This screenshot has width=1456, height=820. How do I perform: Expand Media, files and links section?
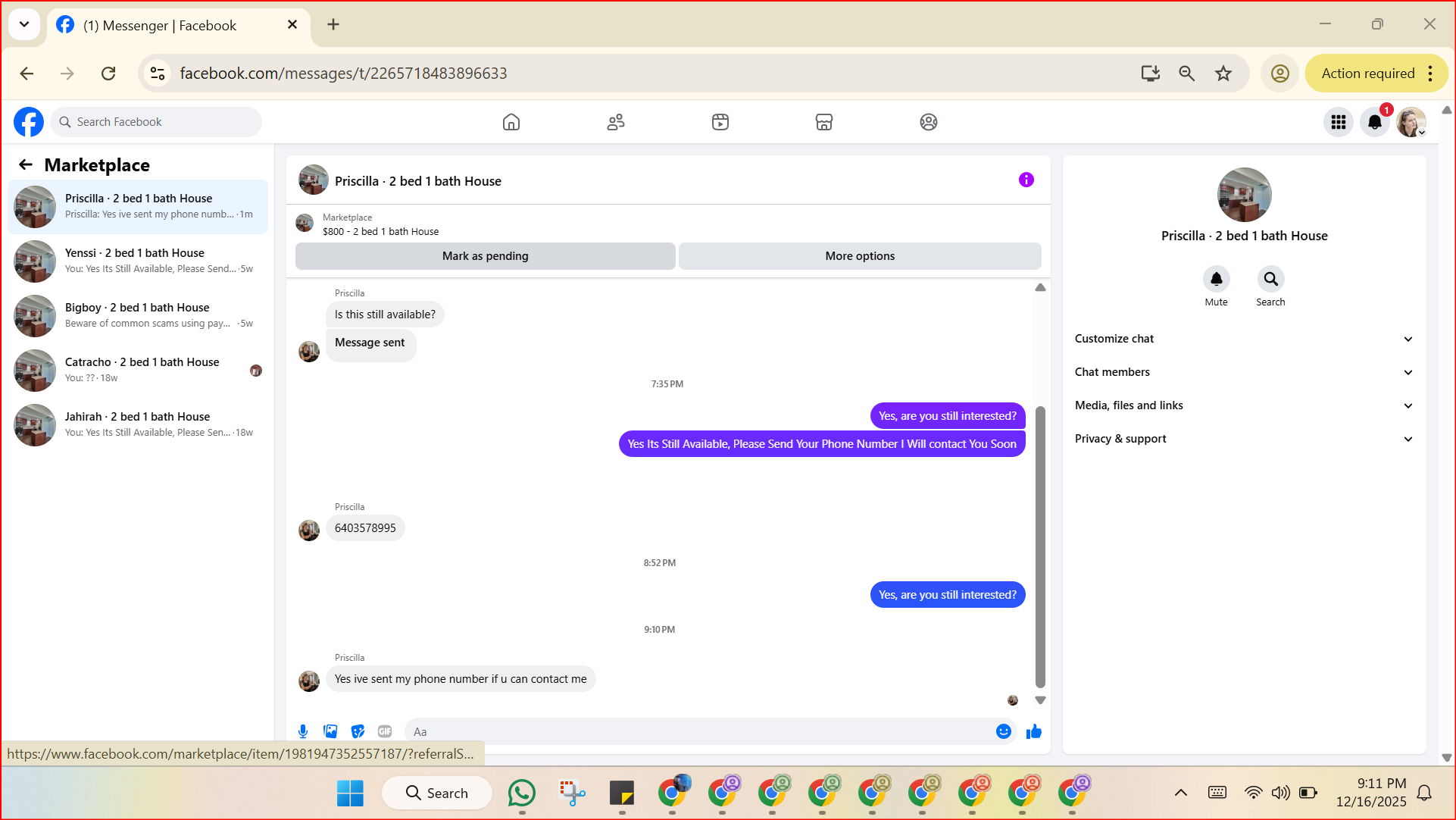(1244, 405)
